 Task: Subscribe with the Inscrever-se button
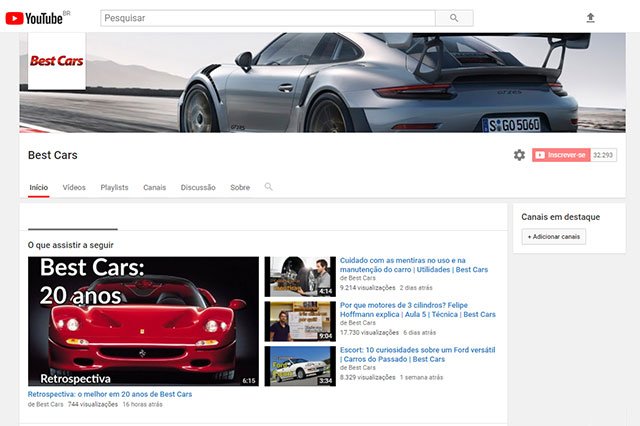click(x=561, y=155)
